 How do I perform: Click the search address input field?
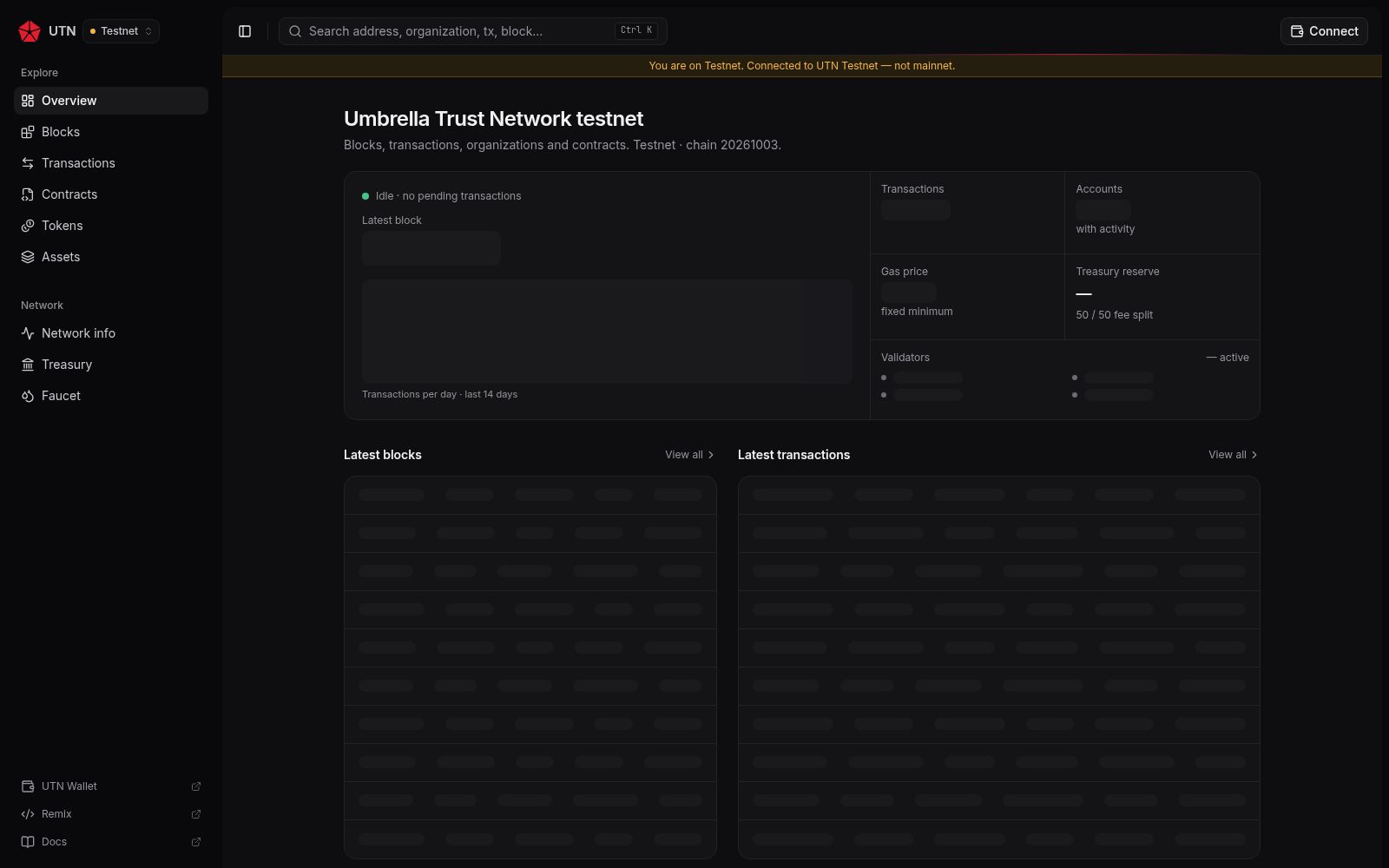pyautogui.click(x=472, y=31)
